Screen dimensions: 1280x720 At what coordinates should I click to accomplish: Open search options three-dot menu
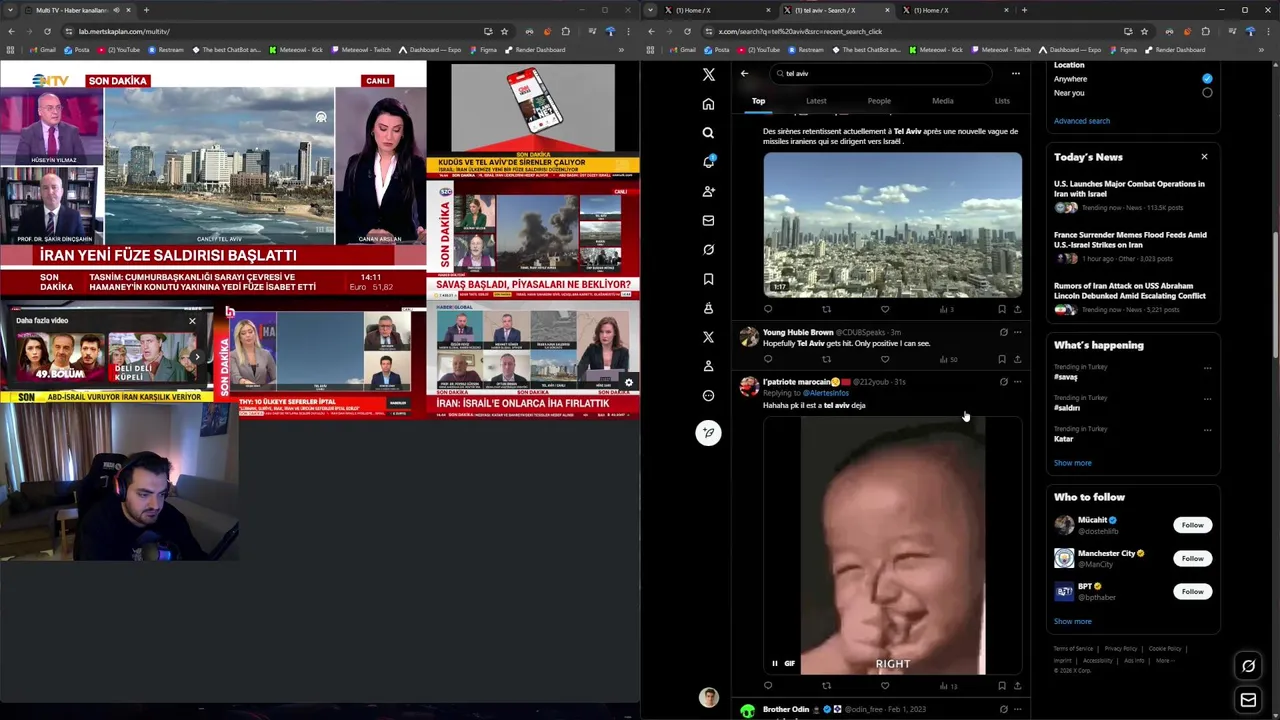pyautogui.click(x=1015, y=73)
